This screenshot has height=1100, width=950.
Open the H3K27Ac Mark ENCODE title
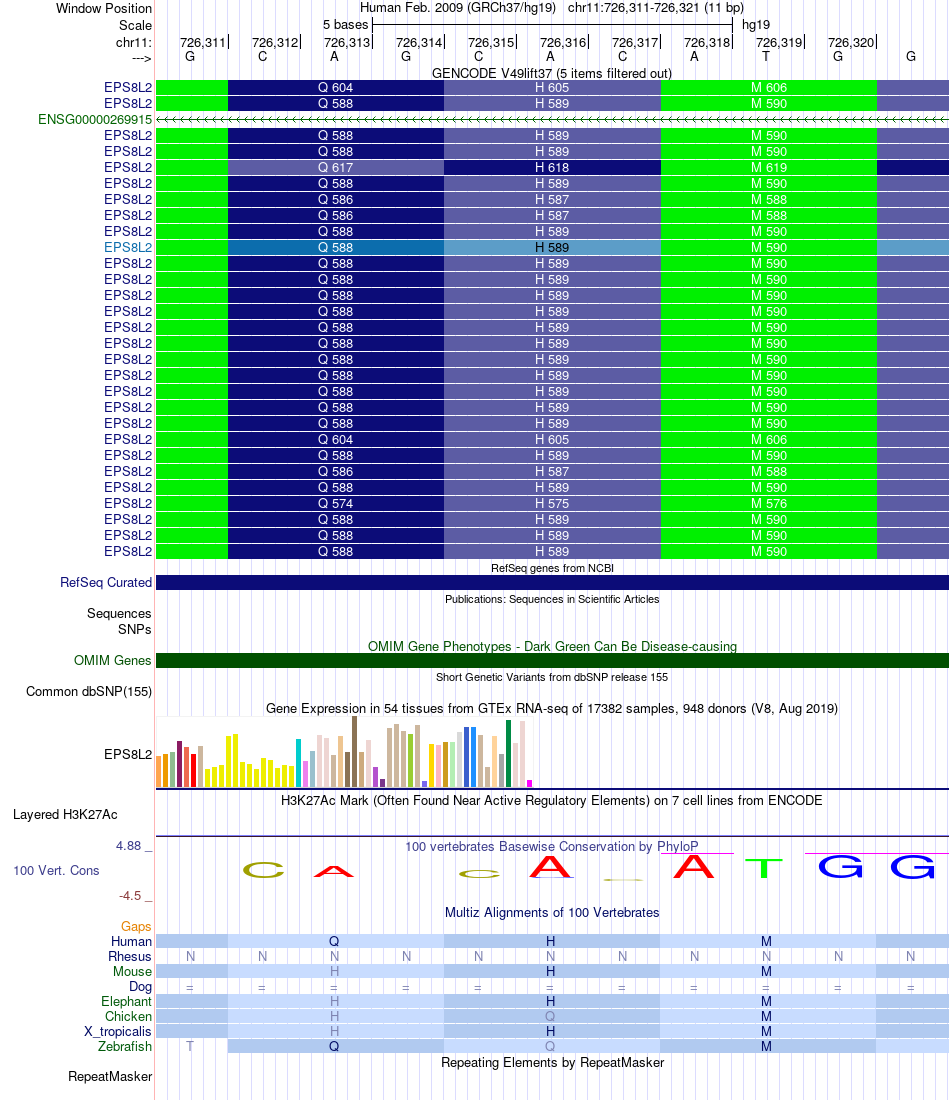(551, 800)
